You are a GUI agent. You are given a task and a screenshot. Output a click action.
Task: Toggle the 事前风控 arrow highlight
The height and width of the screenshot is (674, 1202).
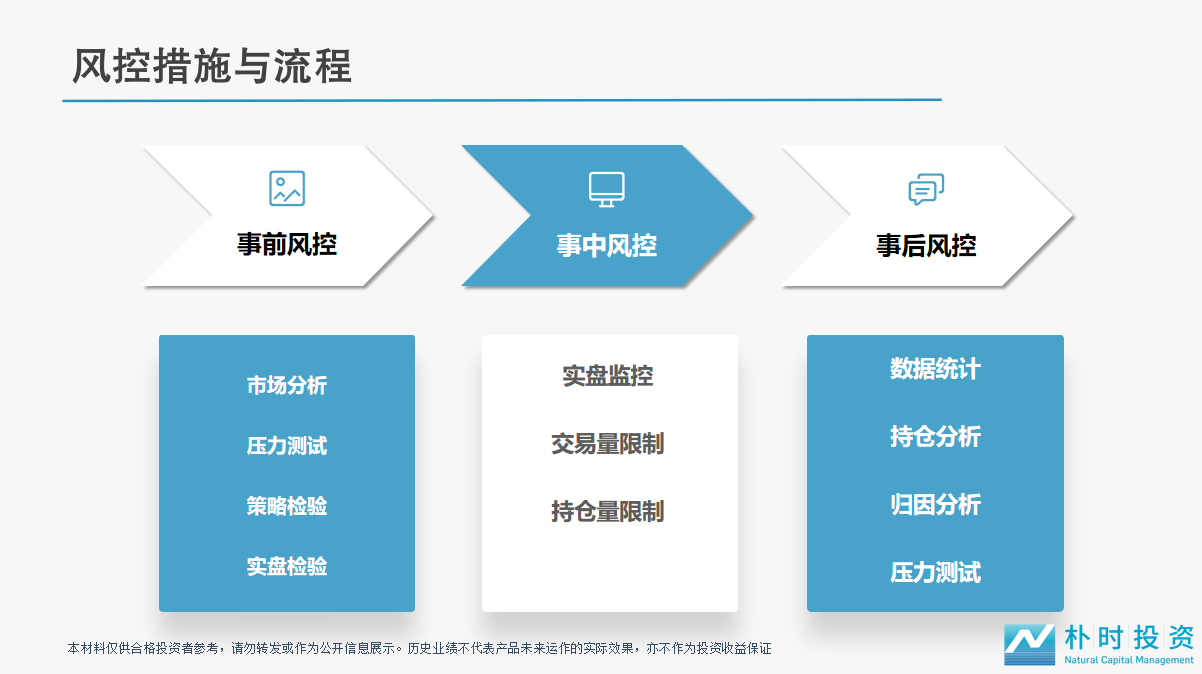tap(287, 216)
